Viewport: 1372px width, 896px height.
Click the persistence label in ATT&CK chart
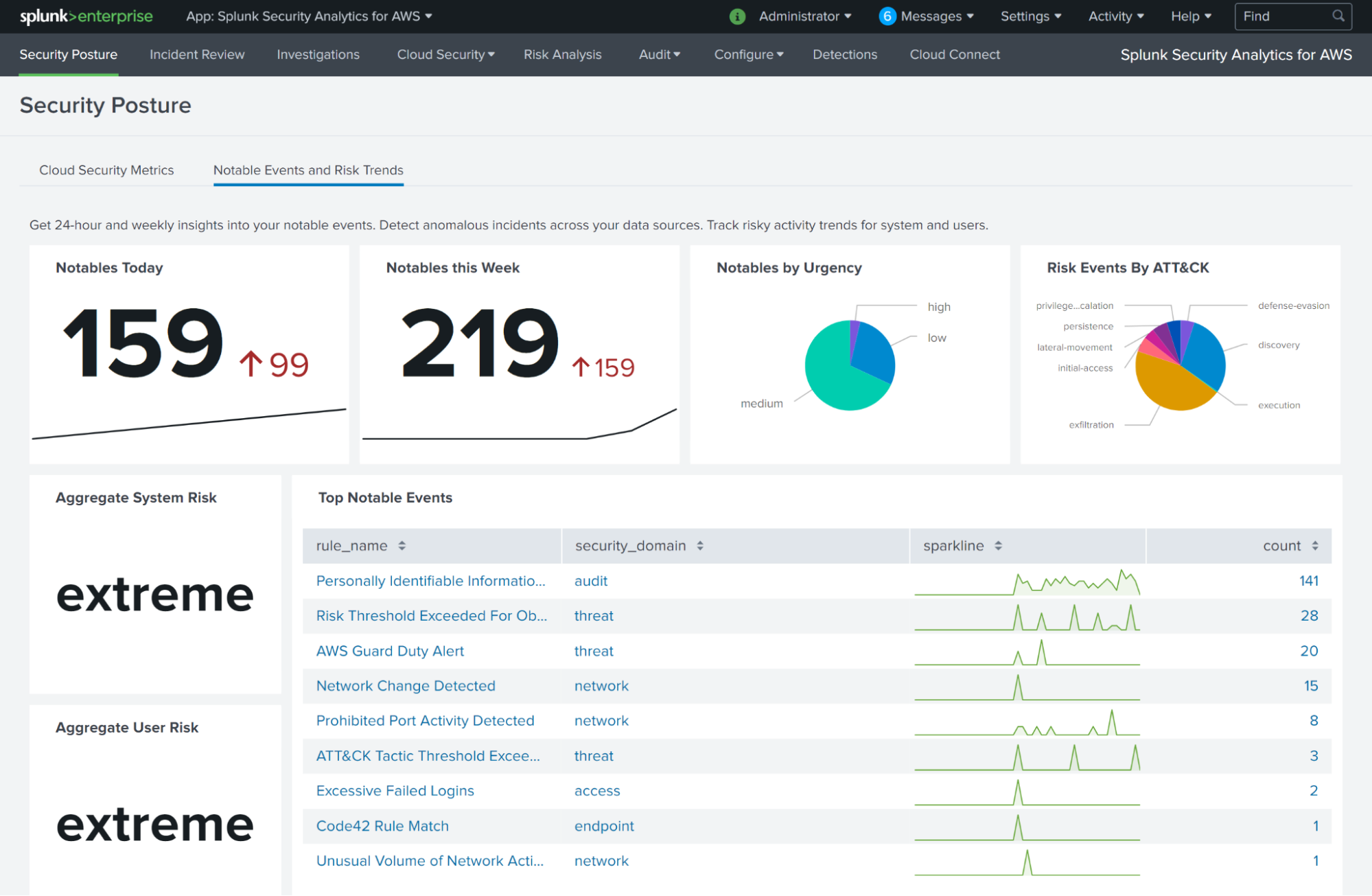[1088, 326]
